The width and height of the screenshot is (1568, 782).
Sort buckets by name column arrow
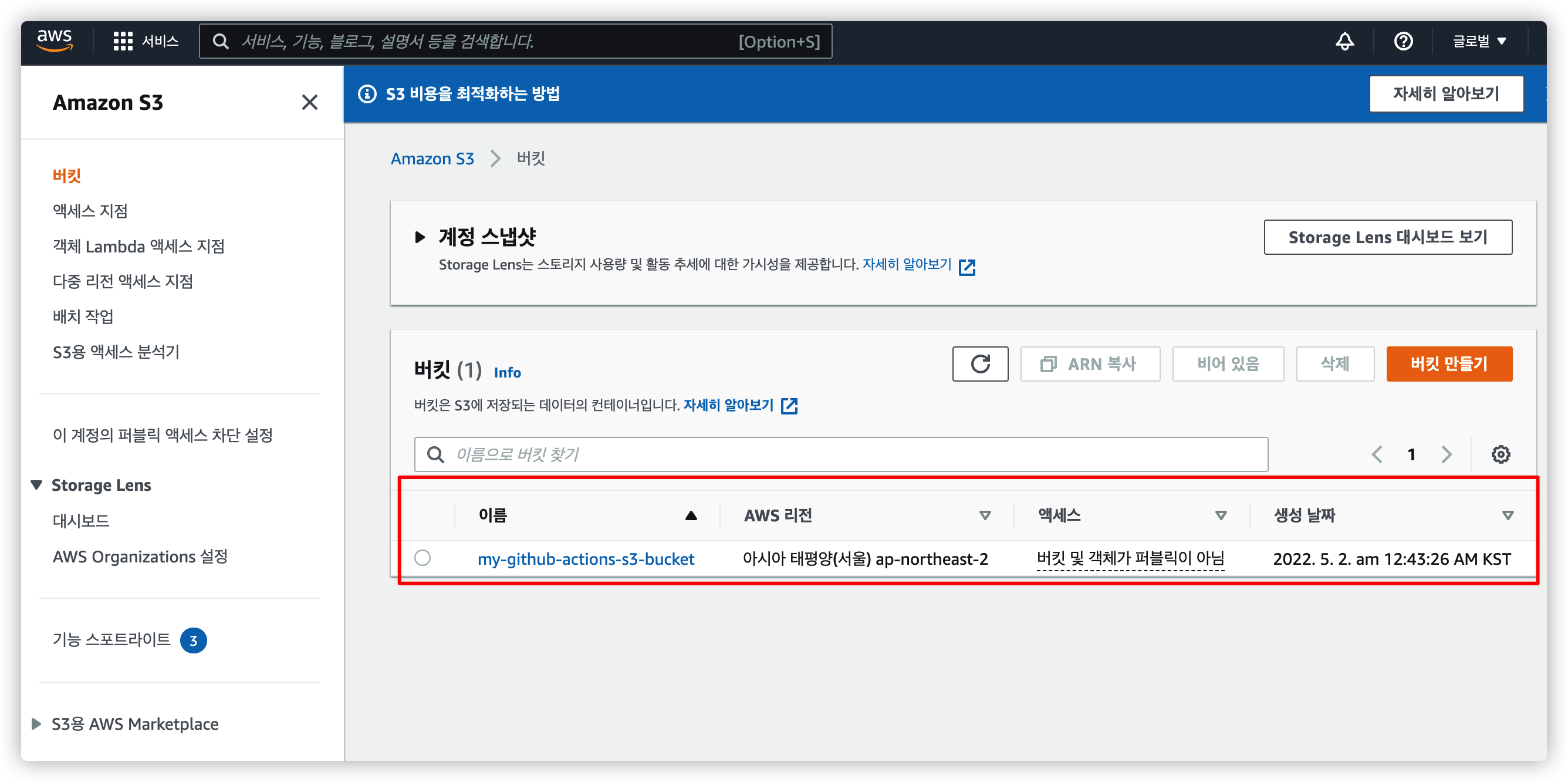pyautogui.click(x=690, y=515)
